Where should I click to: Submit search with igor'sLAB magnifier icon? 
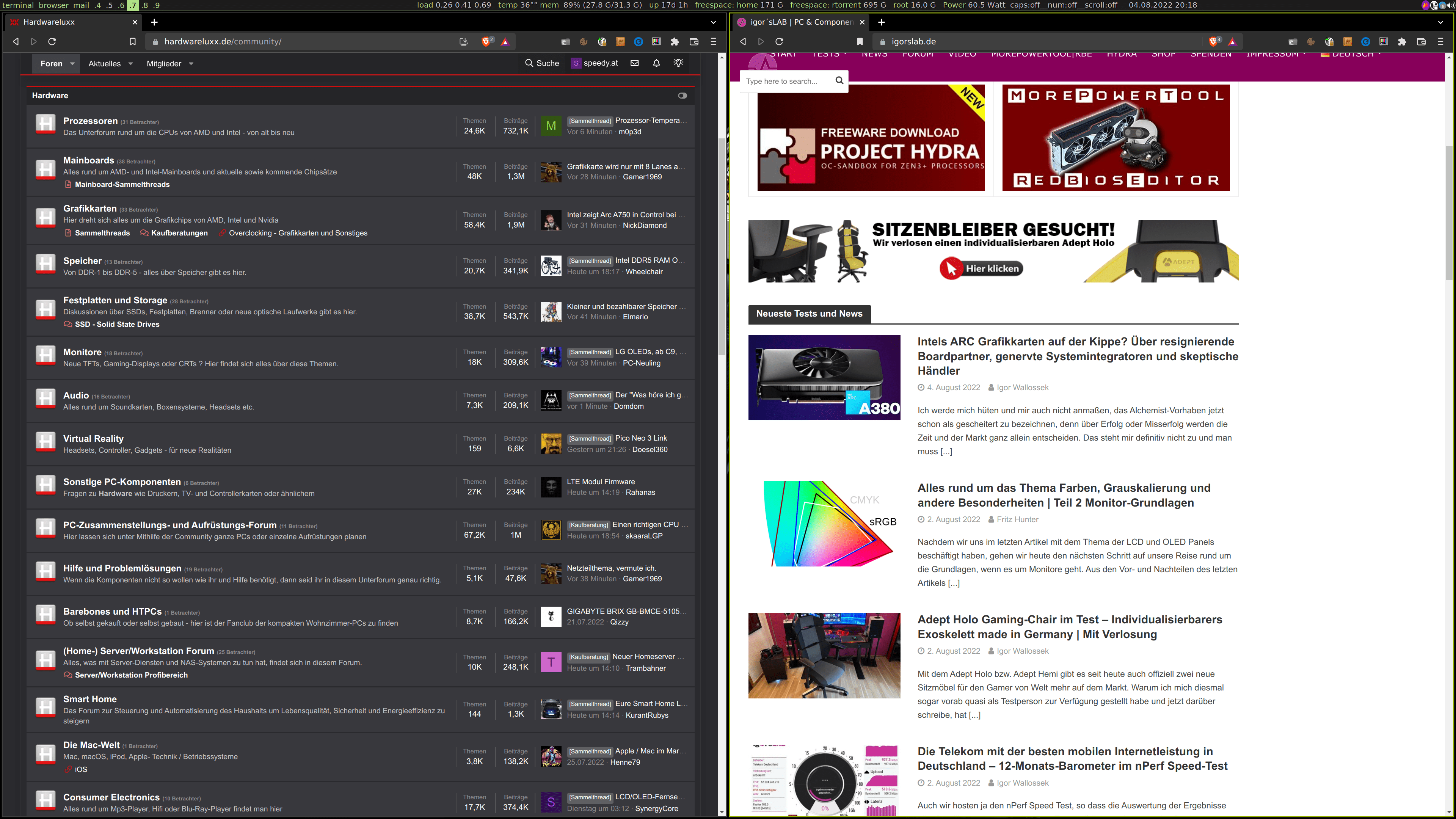pyautogui.click(x=839, y=80)
